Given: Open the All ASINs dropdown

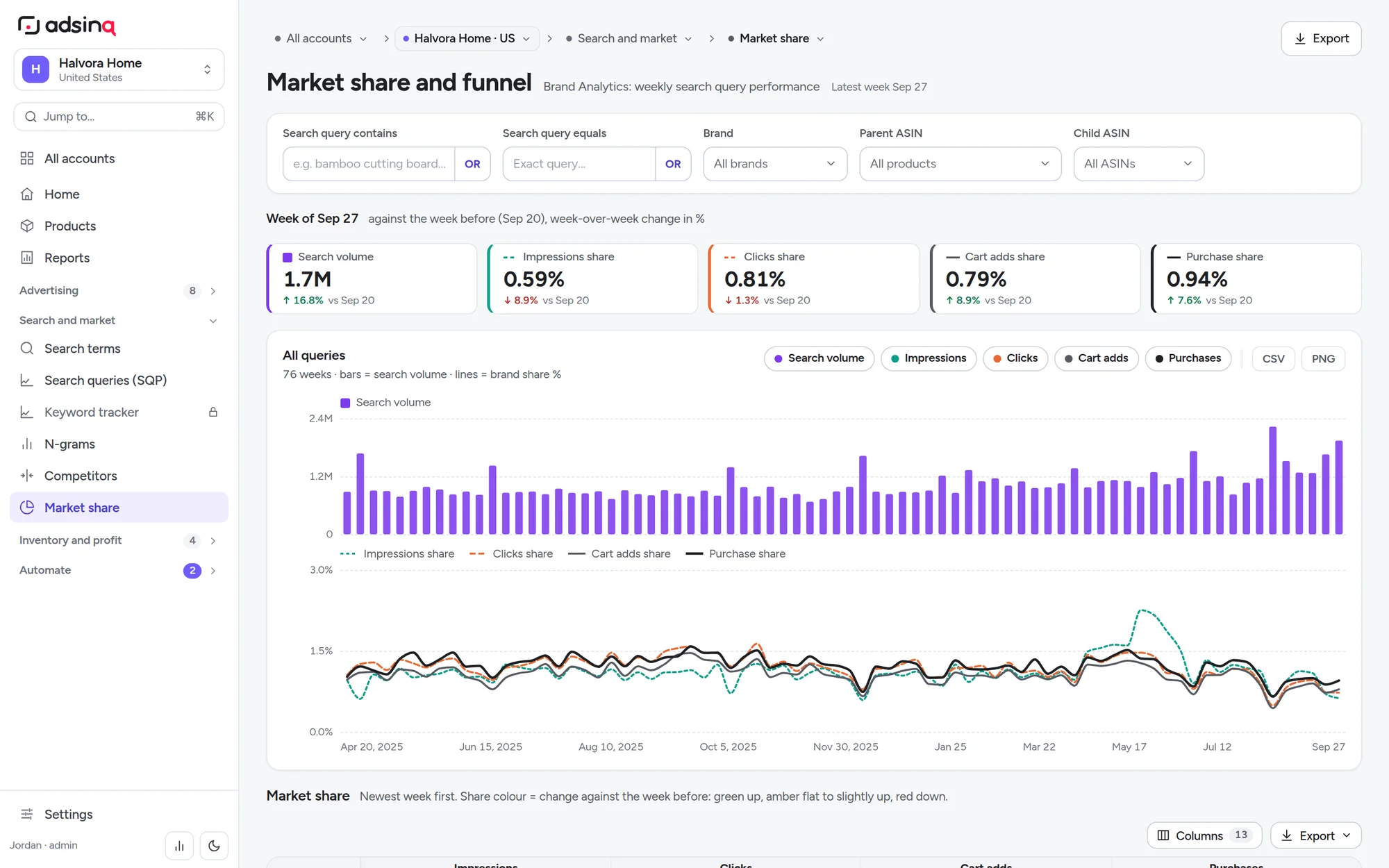Looking at the screenshot, I should (1138, 164).
